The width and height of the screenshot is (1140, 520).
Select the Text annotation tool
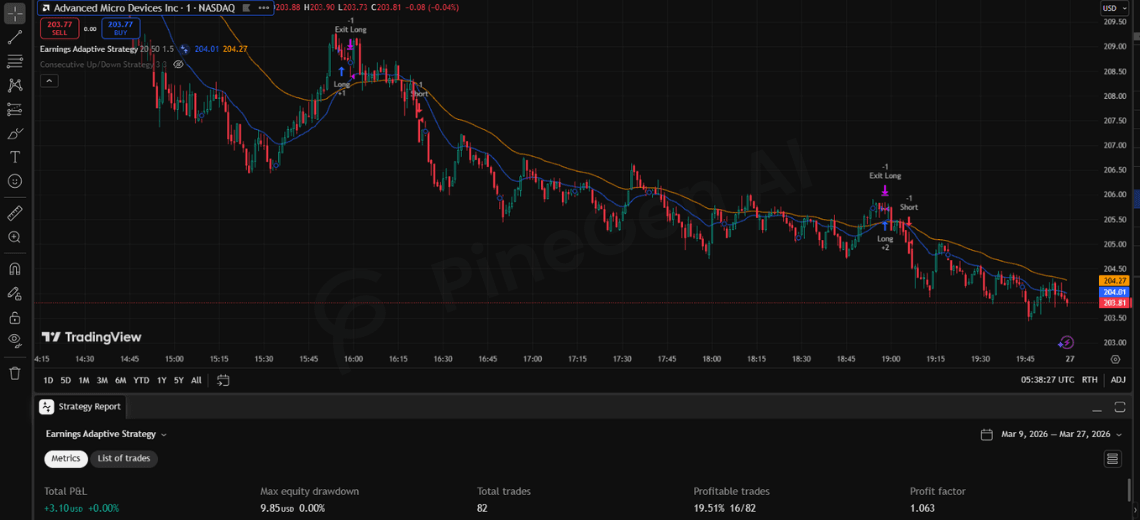click(x=15, y=157)
